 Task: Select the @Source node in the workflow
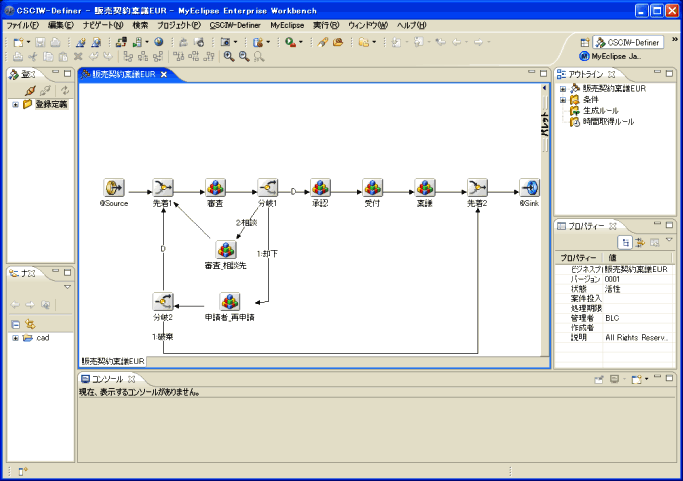[x=113, y=188]
